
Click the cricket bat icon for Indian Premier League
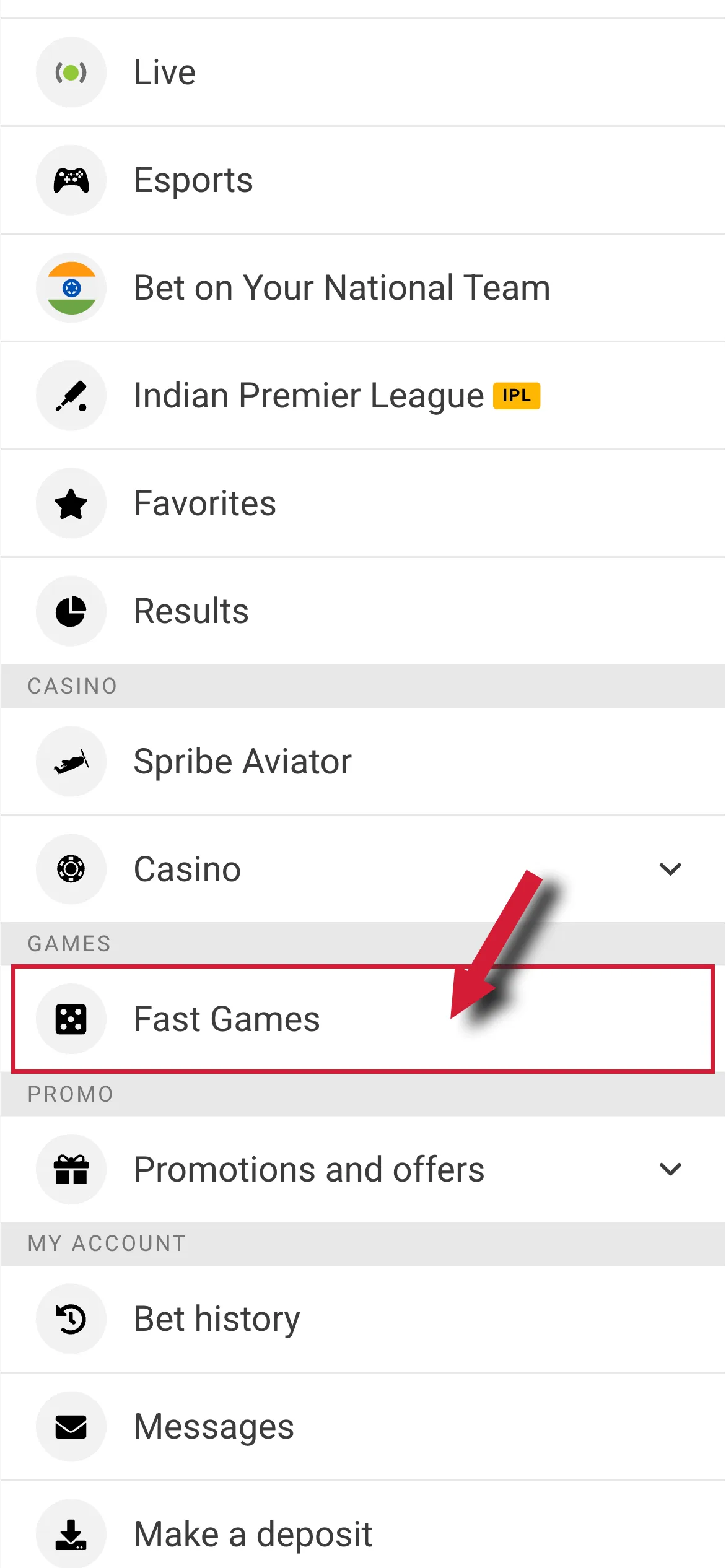(x=71, y=394)
